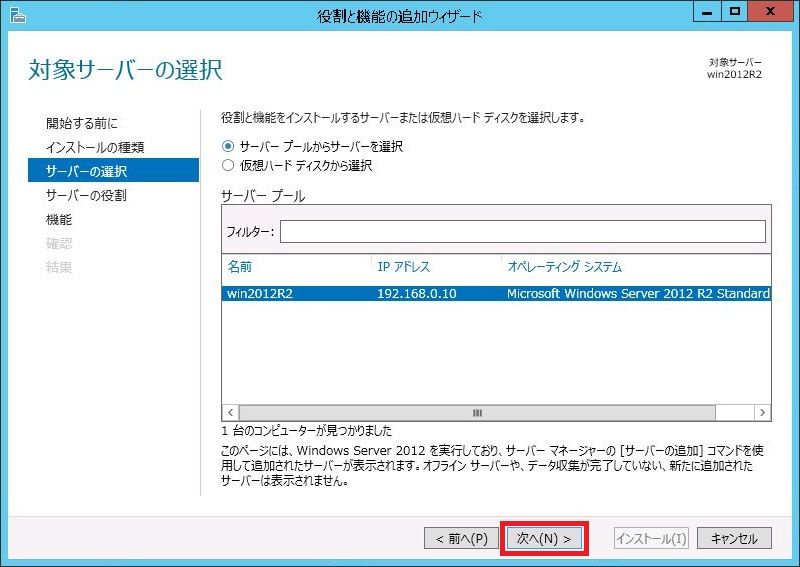Click the < 前へ(P) button
Viewport: 800px width, 567px height.
click(461, 538)
